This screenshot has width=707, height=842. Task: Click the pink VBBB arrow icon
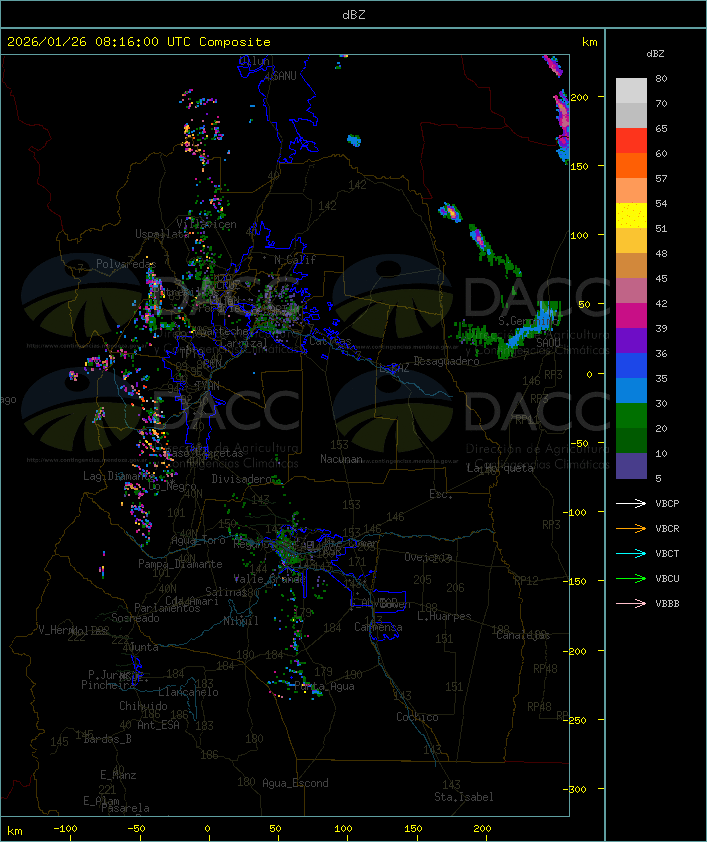click(x=632, y=603)
